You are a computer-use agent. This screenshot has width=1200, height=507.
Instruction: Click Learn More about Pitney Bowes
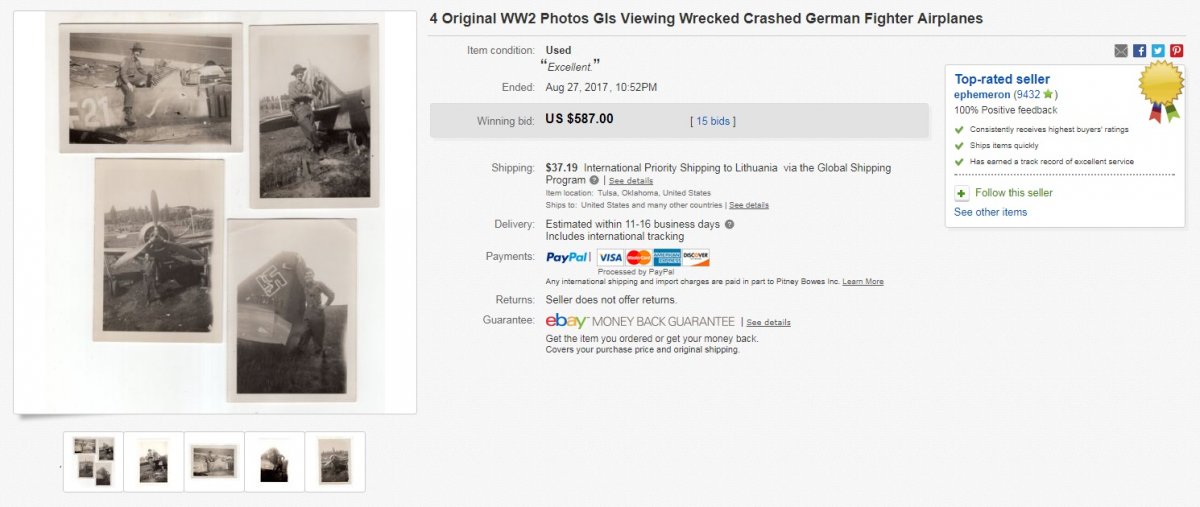(x=863, y=282)
